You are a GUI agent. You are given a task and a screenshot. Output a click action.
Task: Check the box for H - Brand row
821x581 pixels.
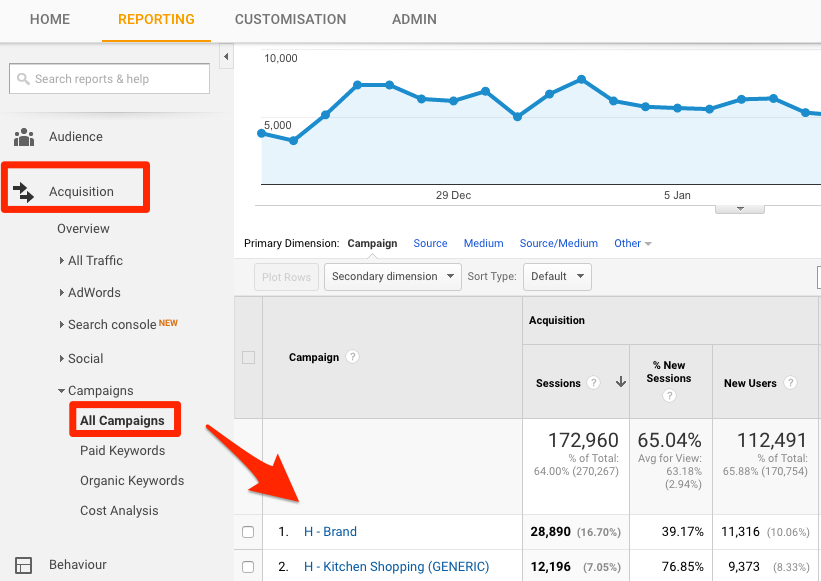click(248, 532)
